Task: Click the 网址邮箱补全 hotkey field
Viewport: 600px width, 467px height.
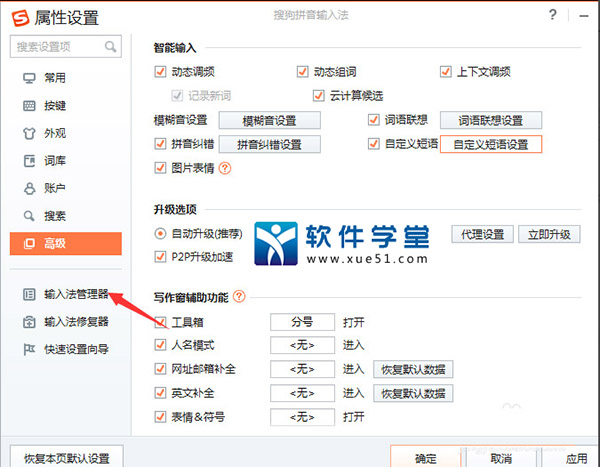Action: [x=302, y=369]
